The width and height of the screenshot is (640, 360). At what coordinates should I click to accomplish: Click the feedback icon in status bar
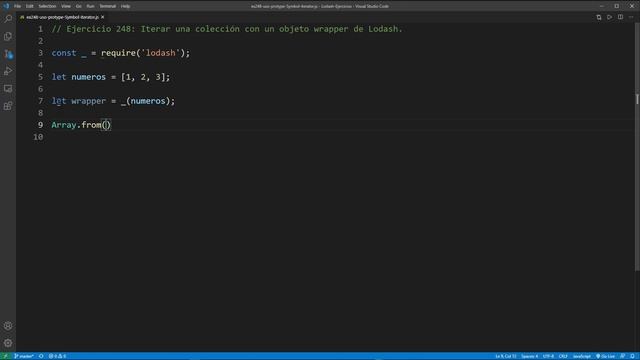pos(622,356)
